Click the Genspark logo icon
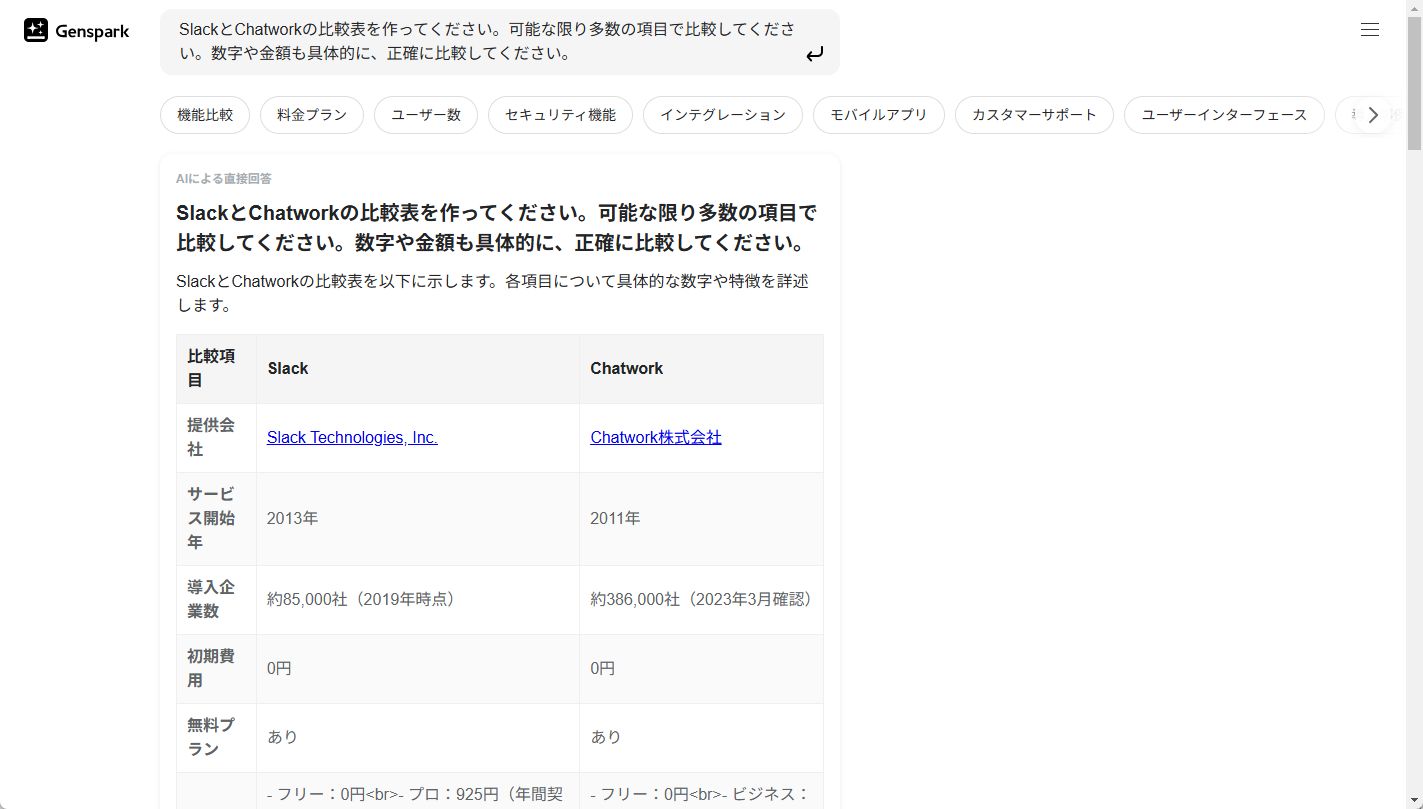The height and width of the screenshot is (809, 1423). (35, 29)
